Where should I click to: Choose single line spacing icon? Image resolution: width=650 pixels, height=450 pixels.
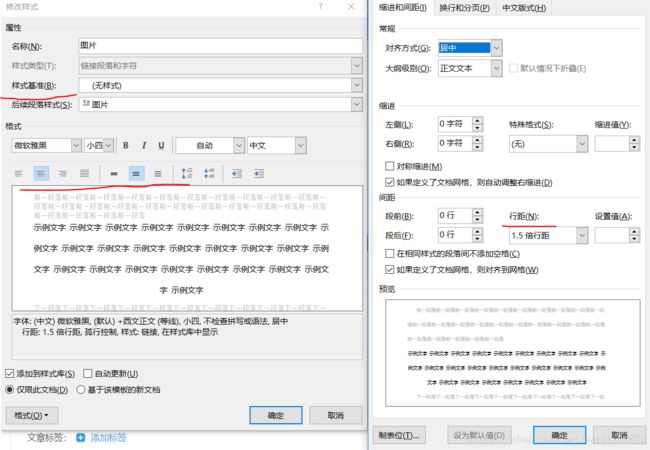pyautogui.click(x=114, y=174)
